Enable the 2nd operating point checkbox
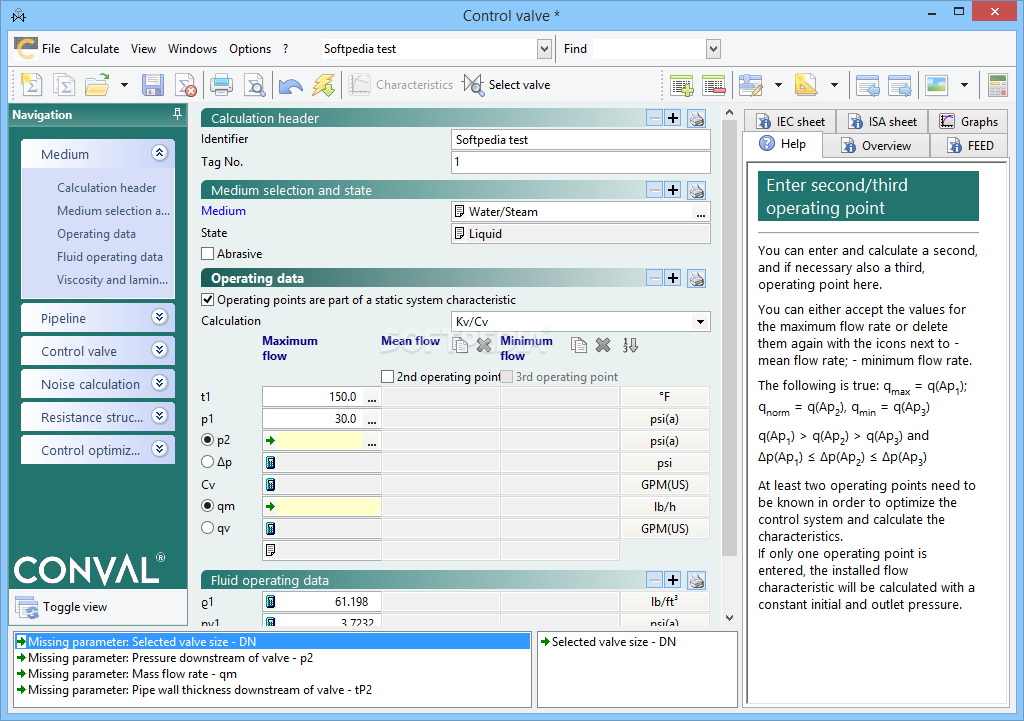 point(388,377)
